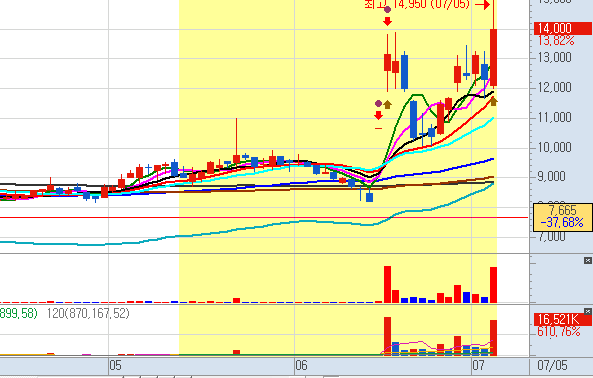Close the volume bar chart panel
Image resolution: width=593 pixels, height=378 pixels.
click(587, 260)
